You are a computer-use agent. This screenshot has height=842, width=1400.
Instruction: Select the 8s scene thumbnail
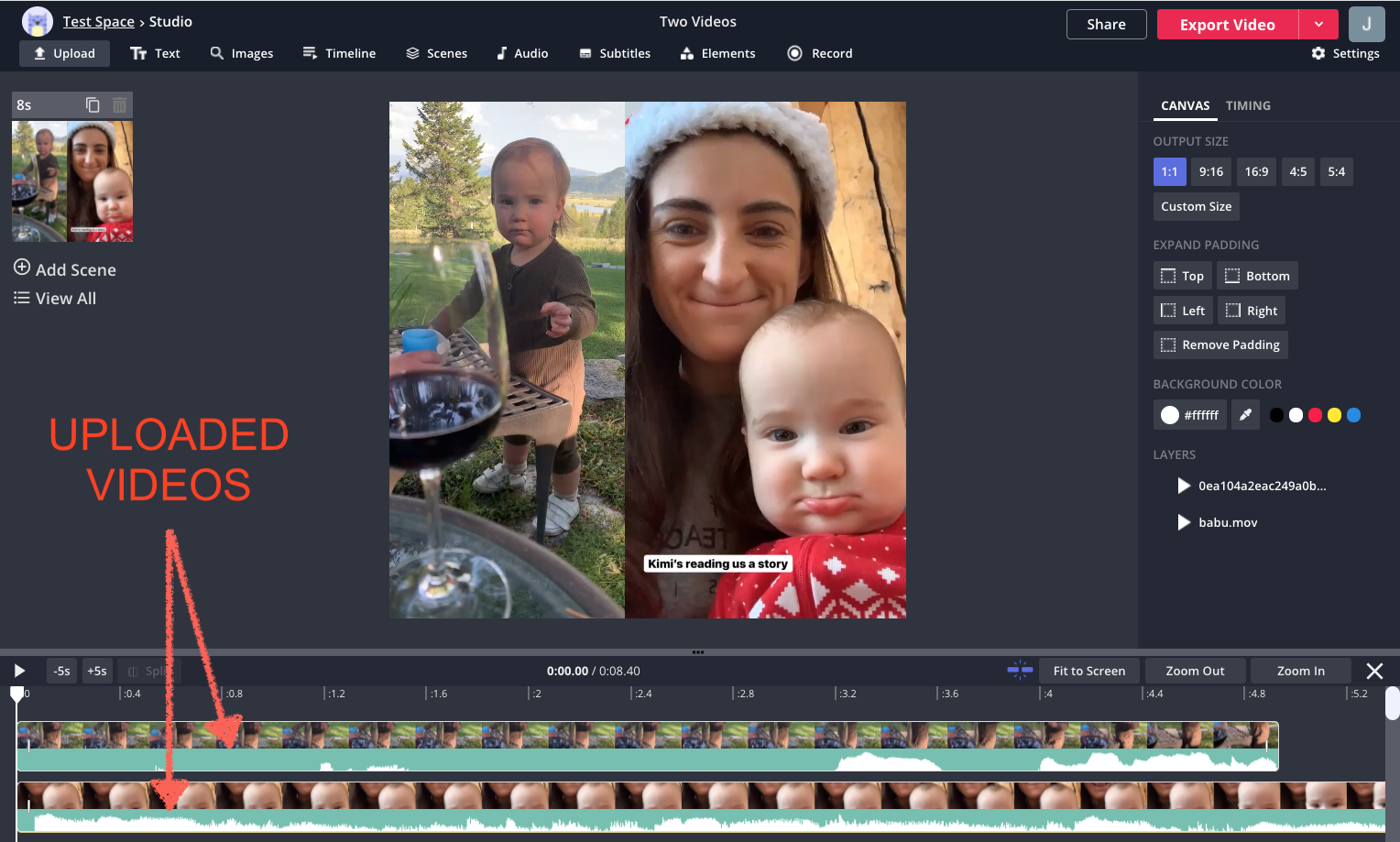pos(72,181)
